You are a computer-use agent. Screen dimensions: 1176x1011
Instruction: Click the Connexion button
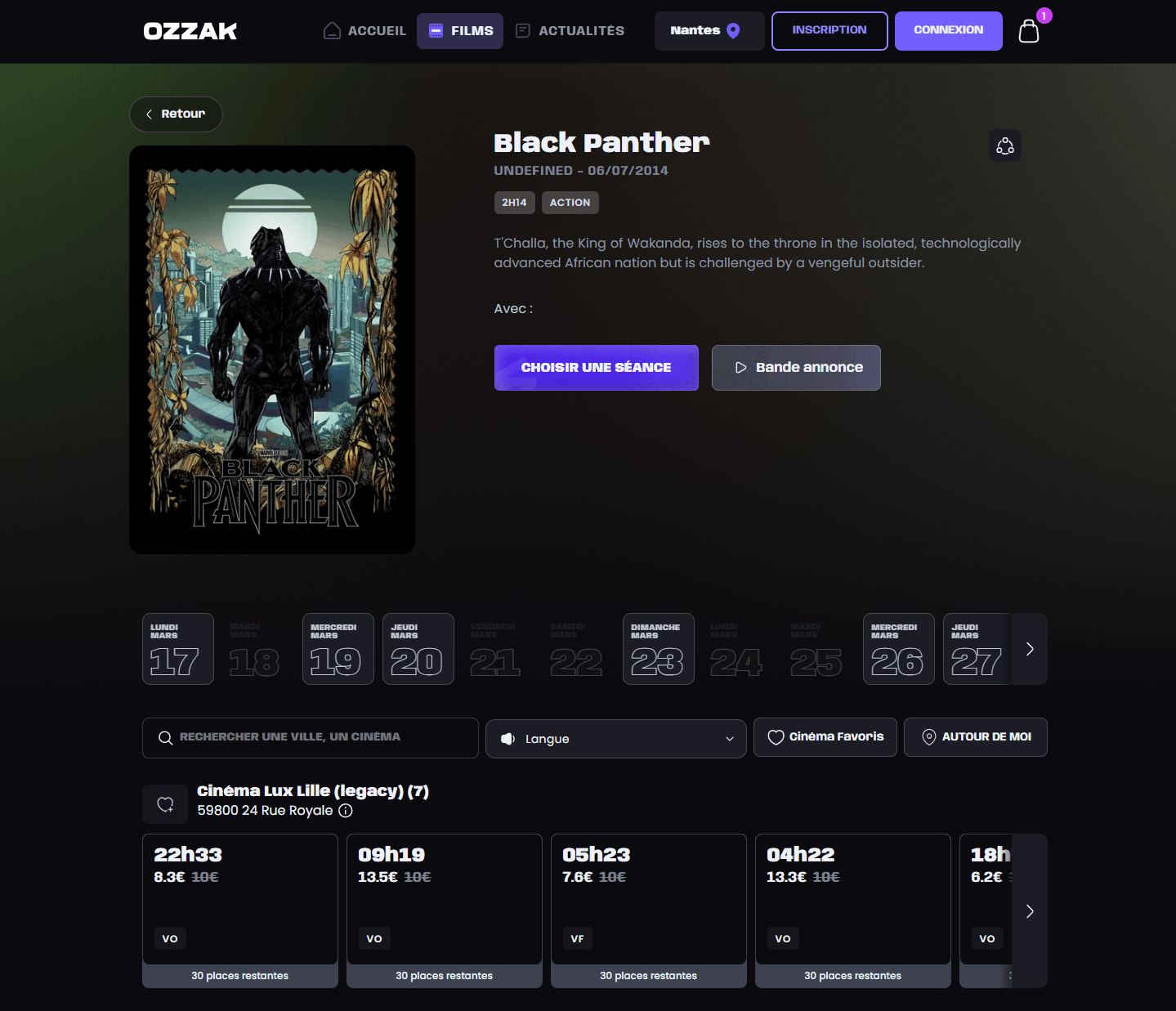(949, 31)
